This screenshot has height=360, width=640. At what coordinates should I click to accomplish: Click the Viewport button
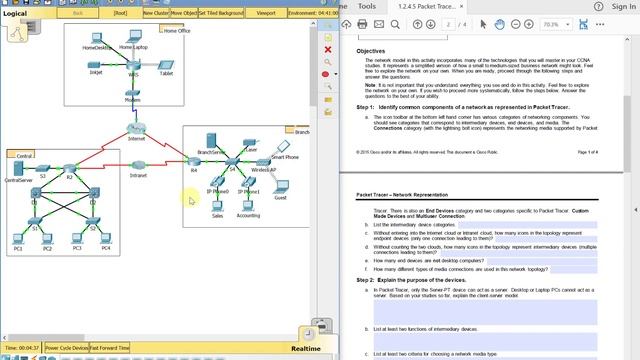[x=266, y=13]
